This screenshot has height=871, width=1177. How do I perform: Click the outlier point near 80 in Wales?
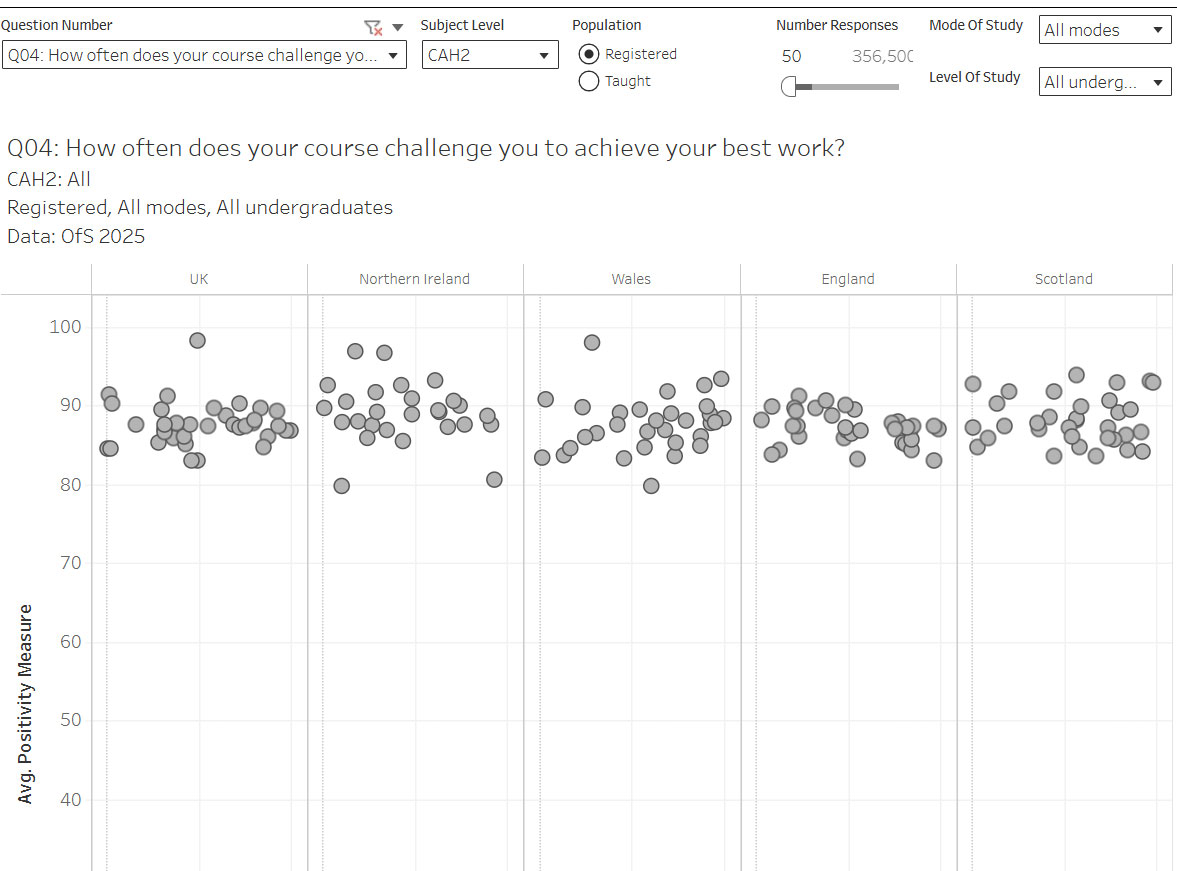[651, 486]
